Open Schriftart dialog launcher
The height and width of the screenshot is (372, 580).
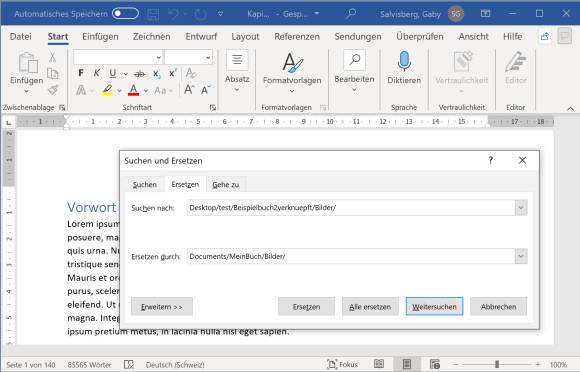coord(213,108)
